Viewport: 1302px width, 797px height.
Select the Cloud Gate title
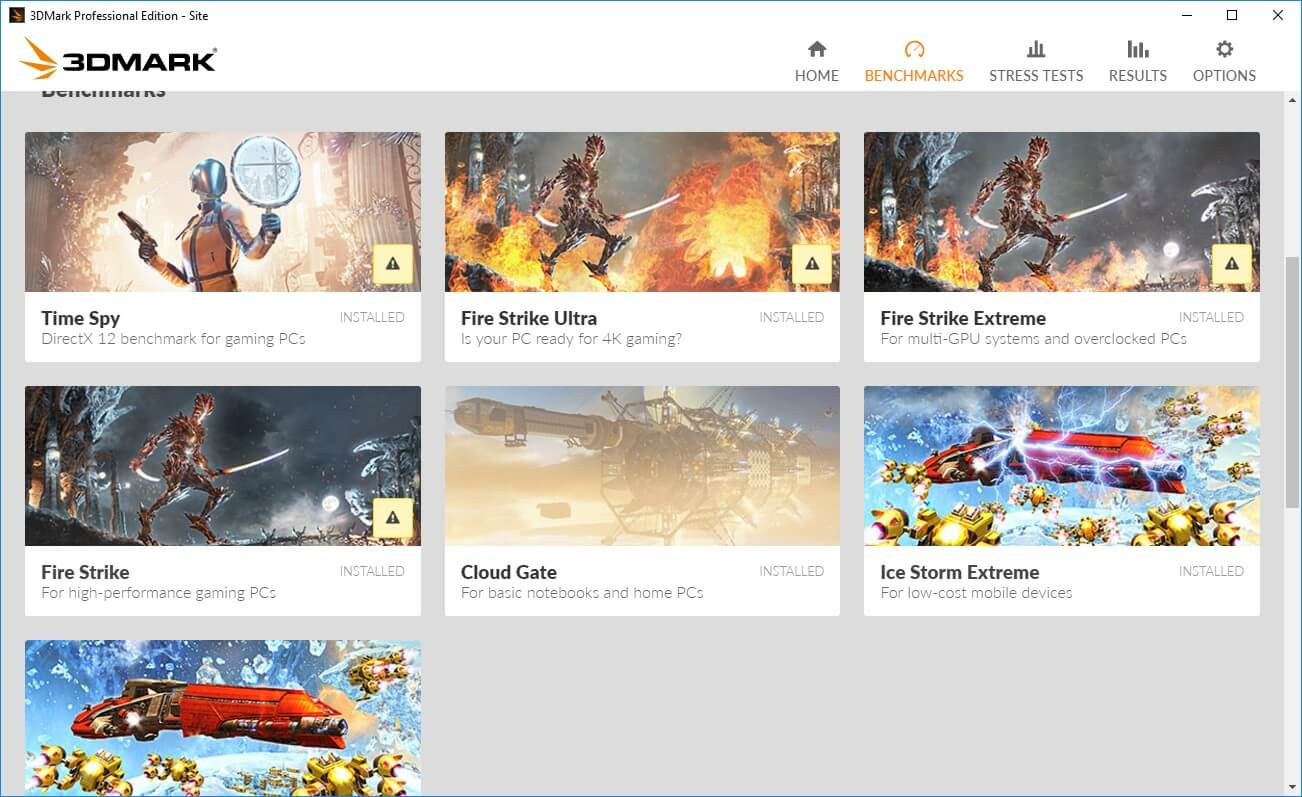(x=509, y=572)
